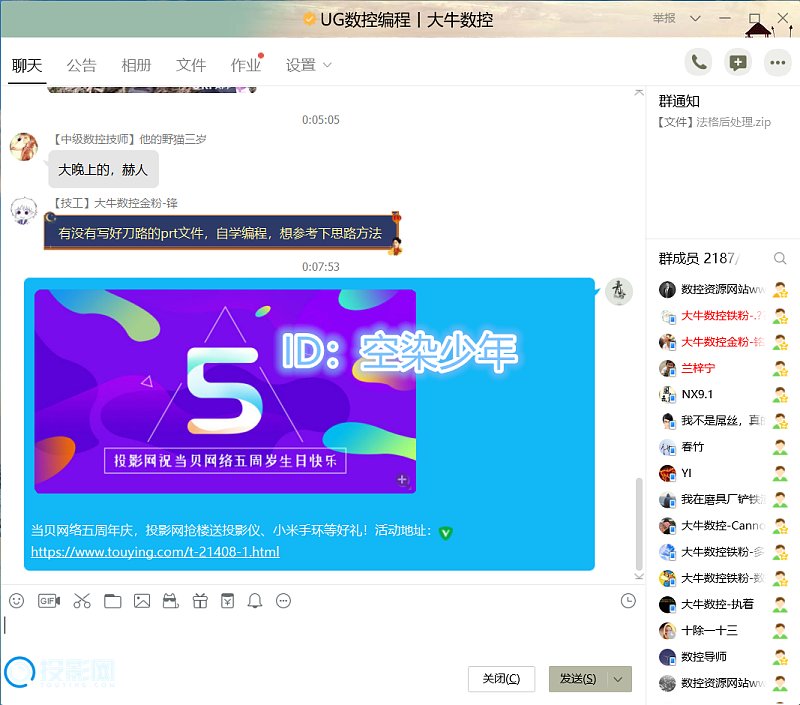Viewport: 800px width, 705px height.
Task: Open the GIF sticker panel
Action: click(49, 601)
